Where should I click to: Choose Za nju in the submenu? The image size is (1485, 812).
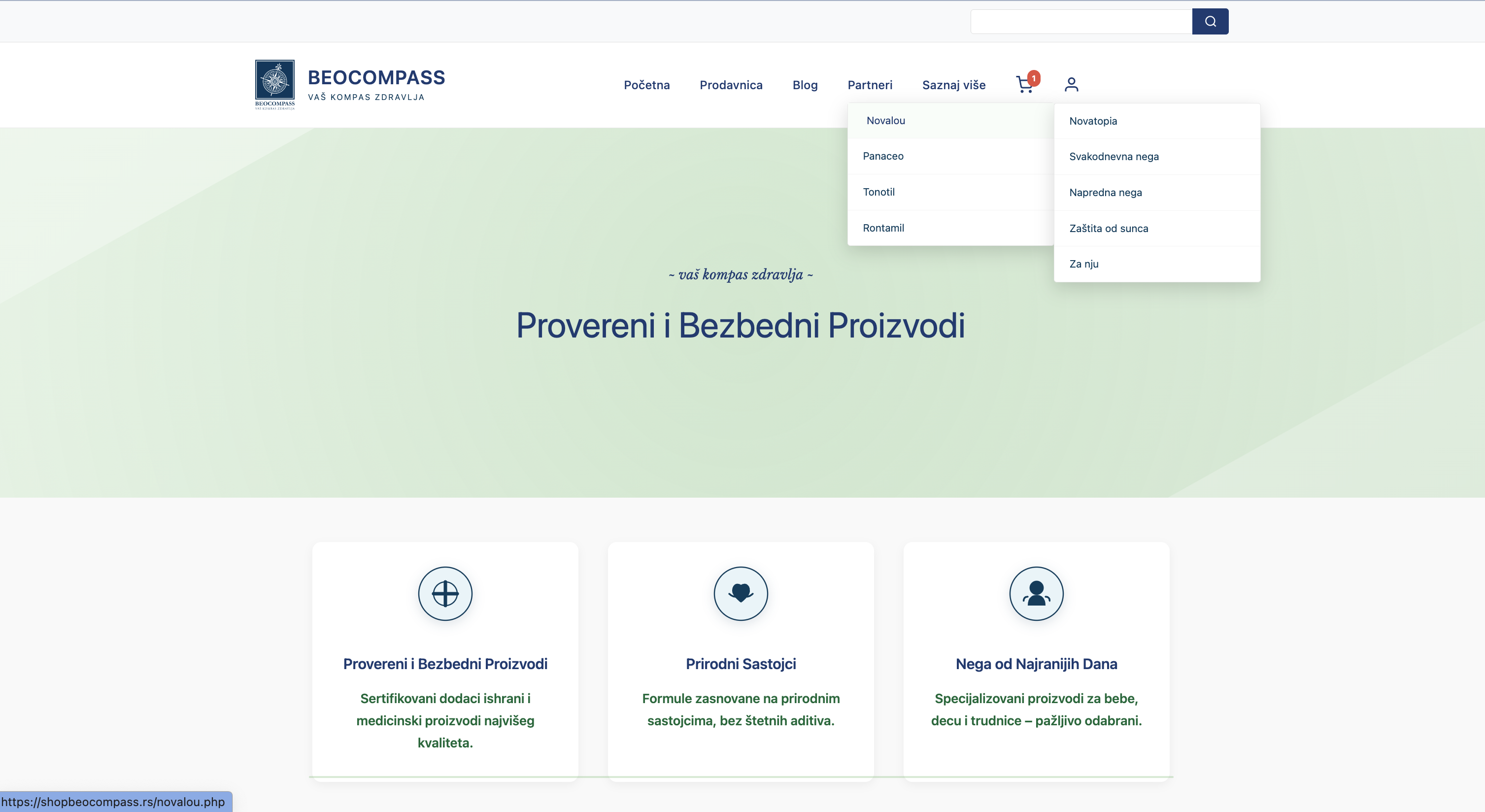click(1157, 264)
